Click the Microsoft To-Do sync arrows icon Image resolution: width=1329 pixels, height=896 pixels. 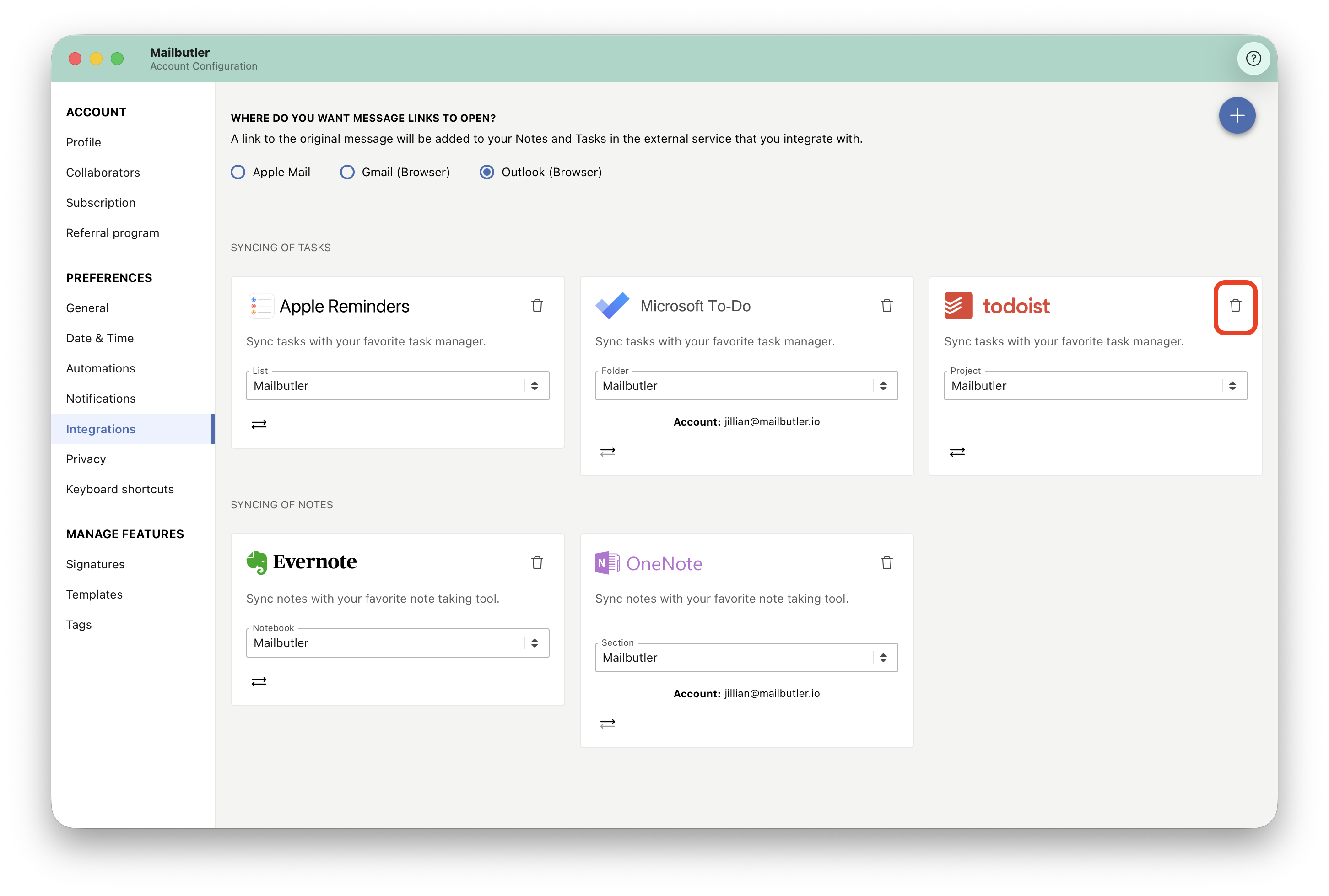[607, 452]
